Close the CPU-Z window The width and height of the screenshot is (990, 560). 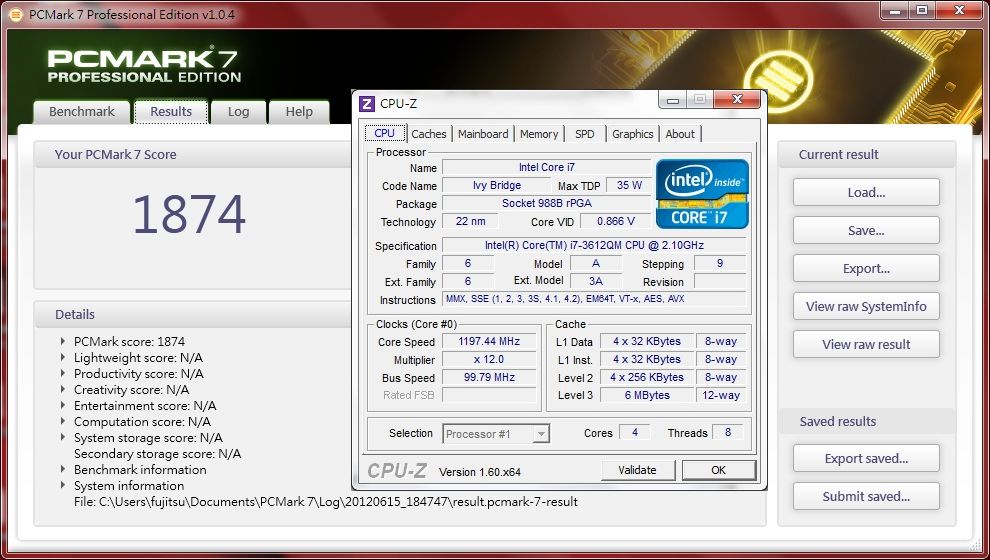[736, 99]
